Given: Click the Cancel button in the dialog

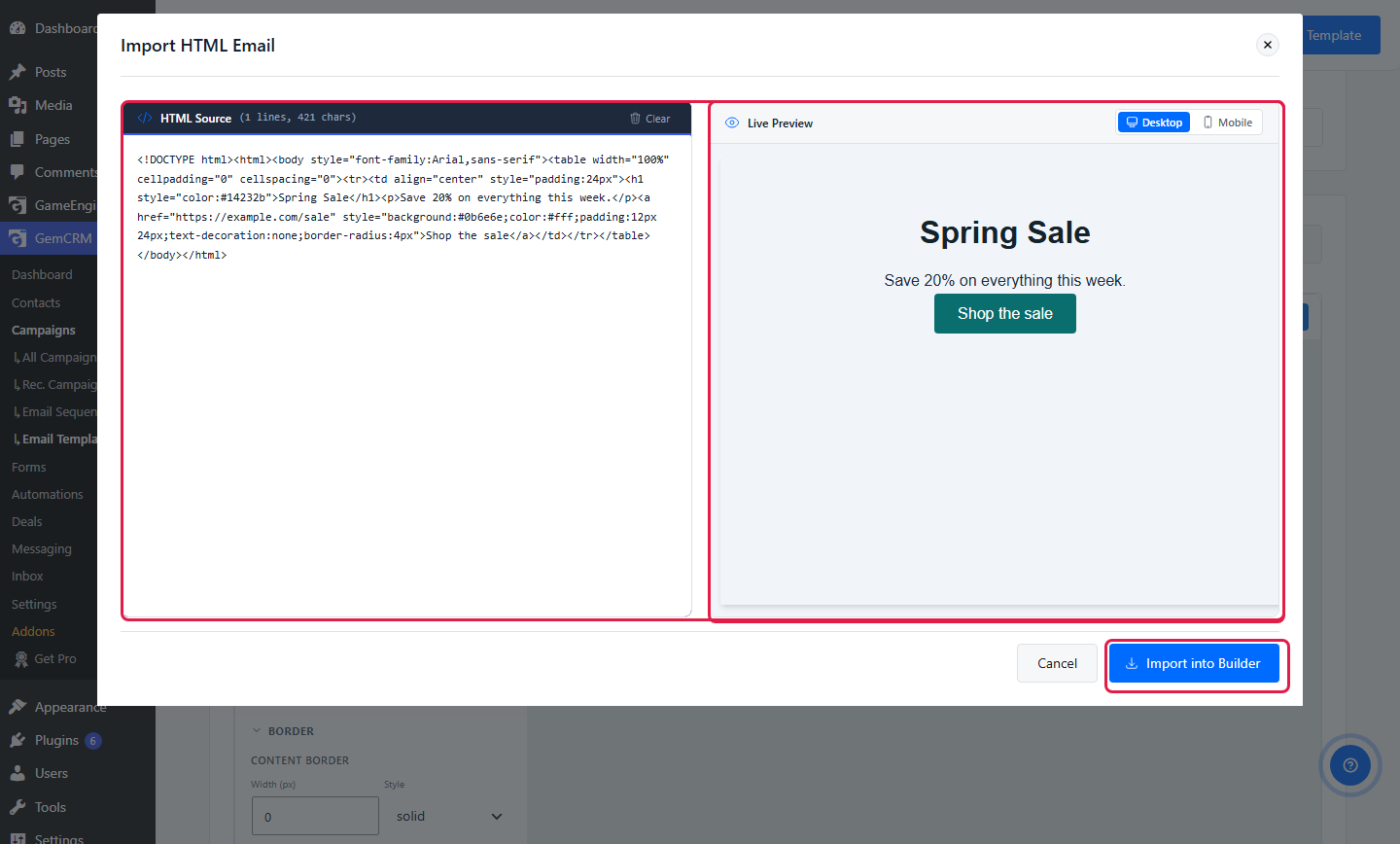Looking at the screenshot, I should 1057,663.
